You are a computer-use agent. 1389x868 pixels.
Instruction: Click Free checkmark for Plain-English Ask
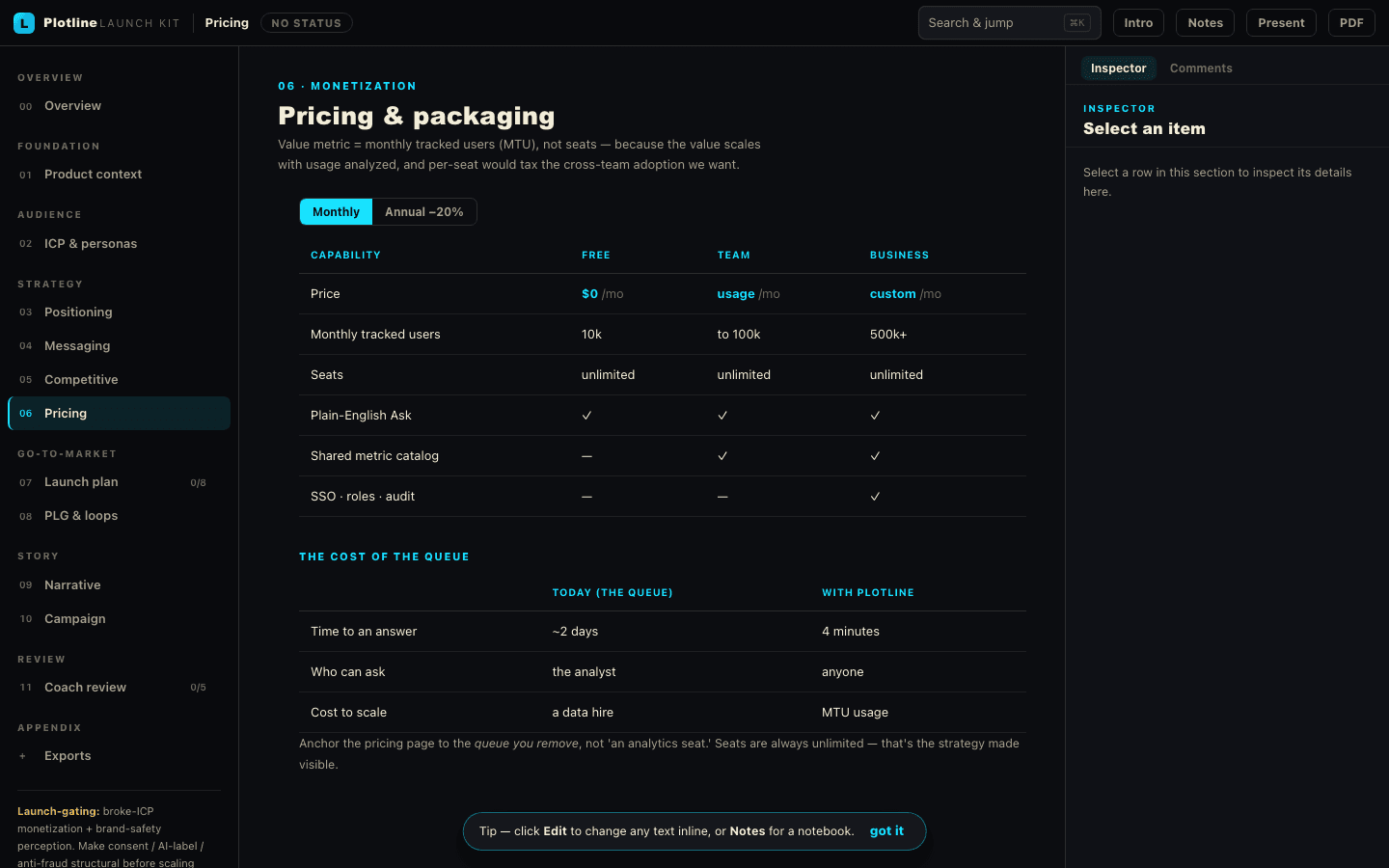click(586, 416)
